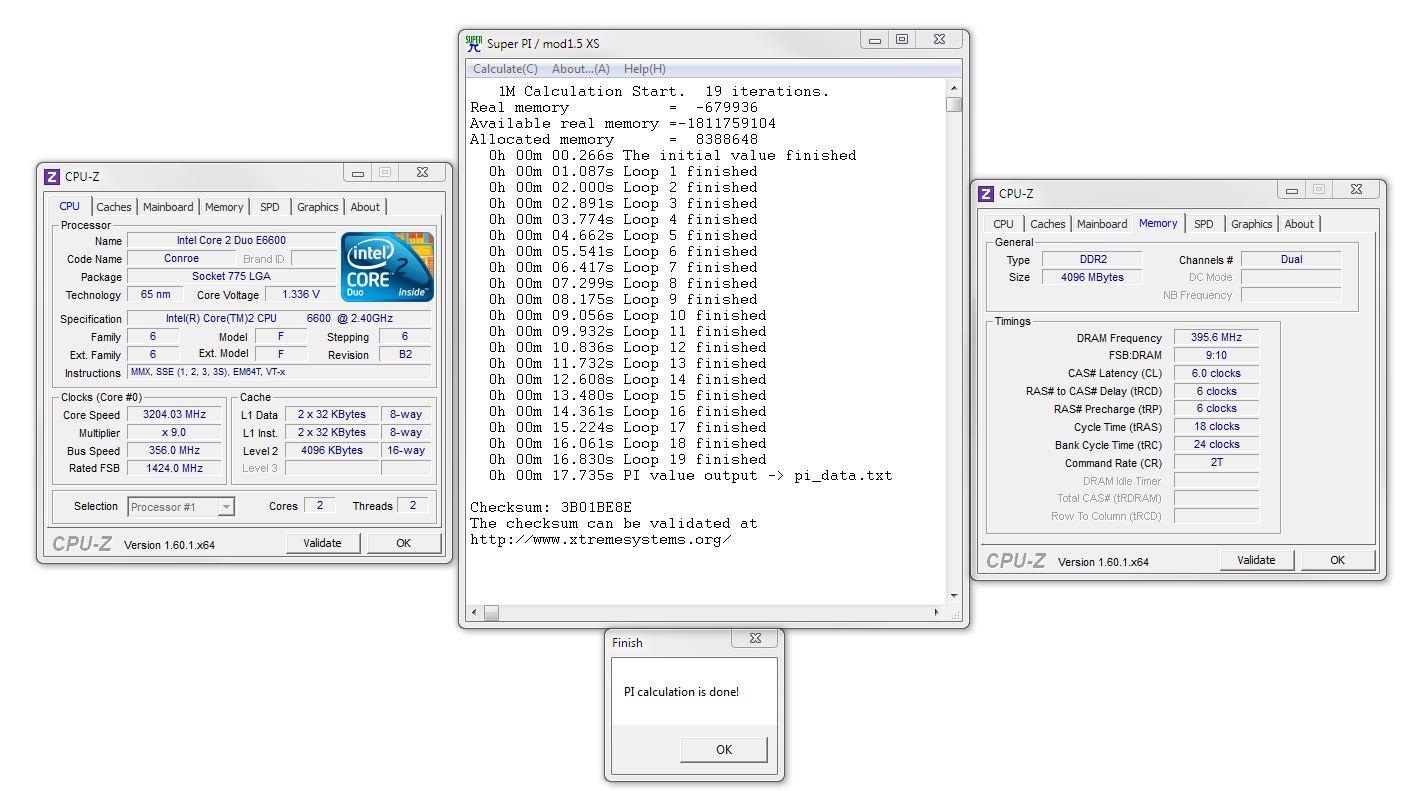Click the Name field showing Intel Core 2 Duo E6600
This screenshot has width=1423, height=791.
(231, 240)
